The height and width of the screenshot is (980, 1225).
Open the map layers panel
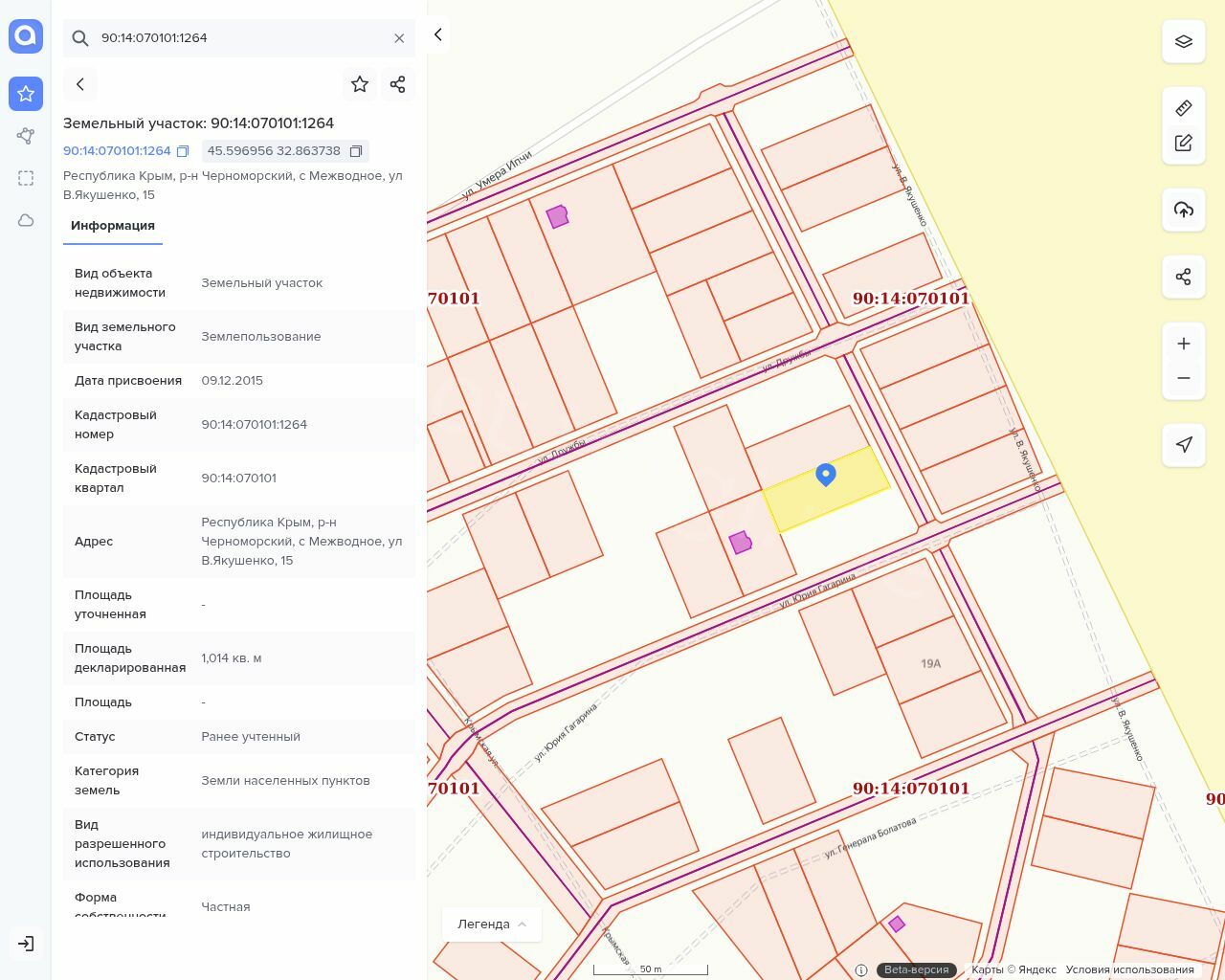(1184, 41)
